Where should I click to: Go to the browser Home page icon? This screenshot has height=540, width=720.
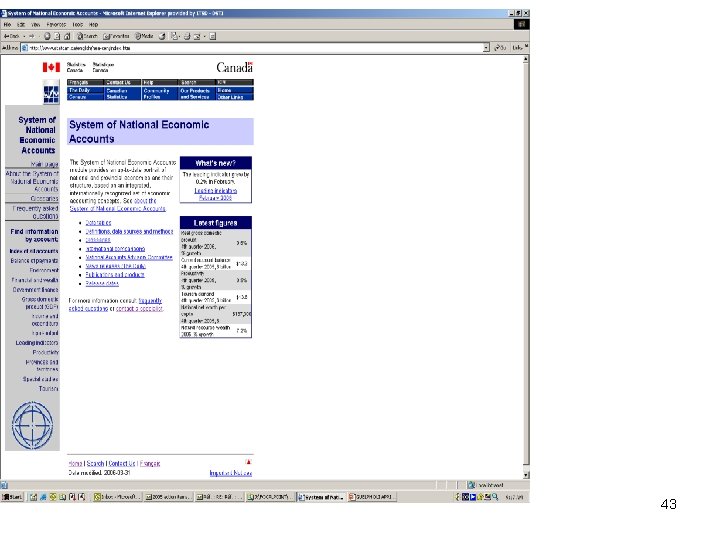tap(67, 36)
